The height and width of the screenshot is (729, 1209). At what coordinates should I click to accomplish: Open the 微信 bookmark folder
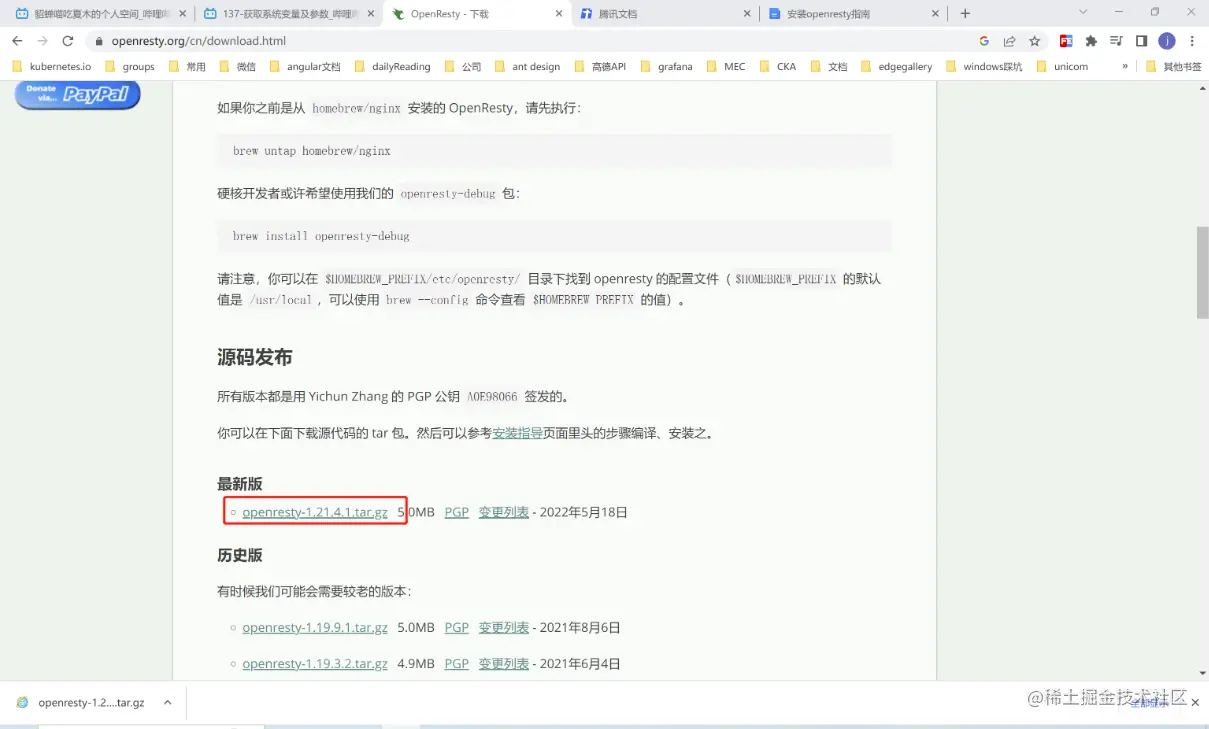pos(237,66)
